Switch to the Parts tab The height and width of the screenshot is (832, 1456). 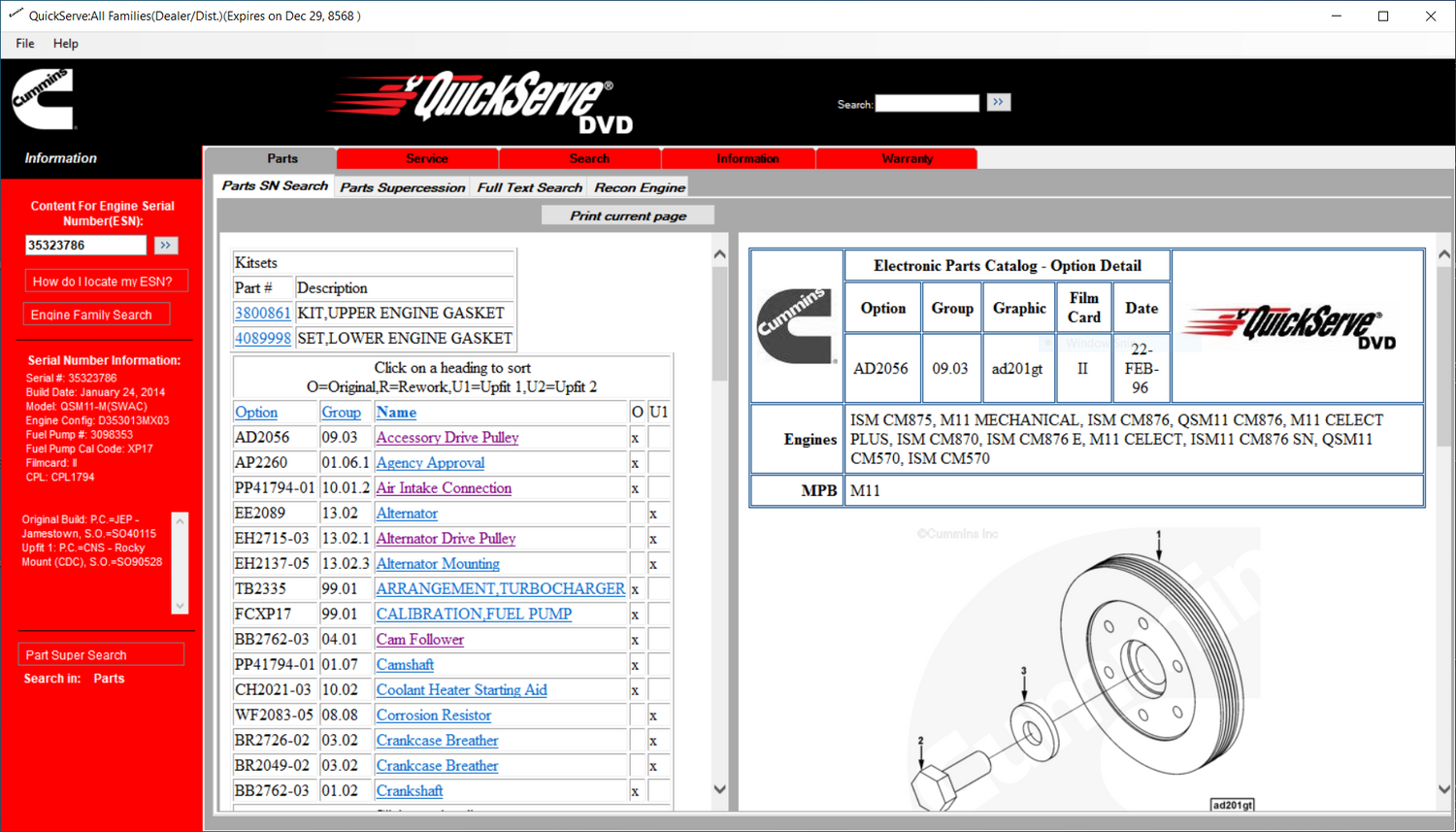(x=282, y=158)
